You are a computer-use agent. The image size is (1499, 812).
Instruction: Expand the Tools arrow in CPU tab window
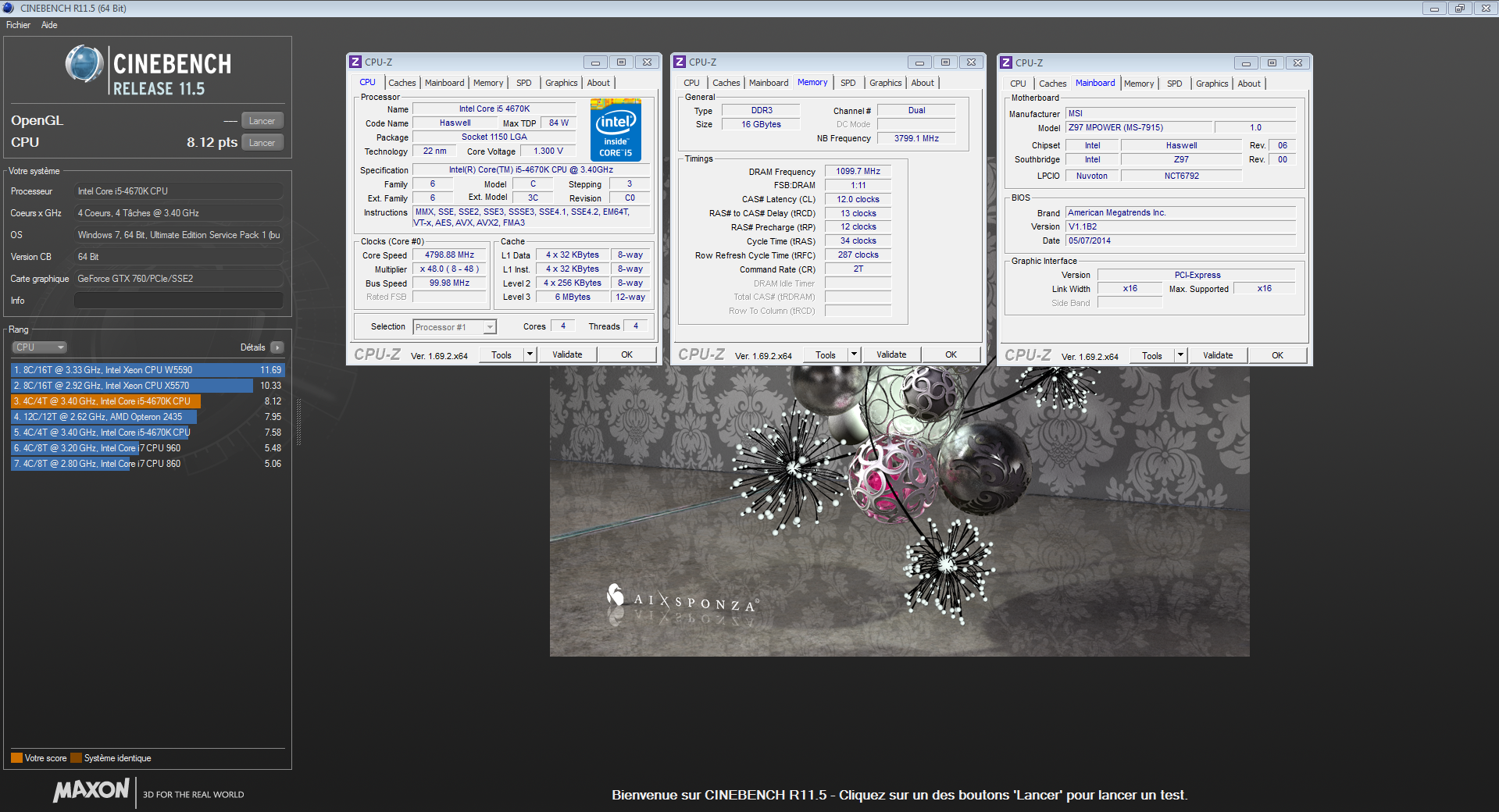(x=530, y=354)
